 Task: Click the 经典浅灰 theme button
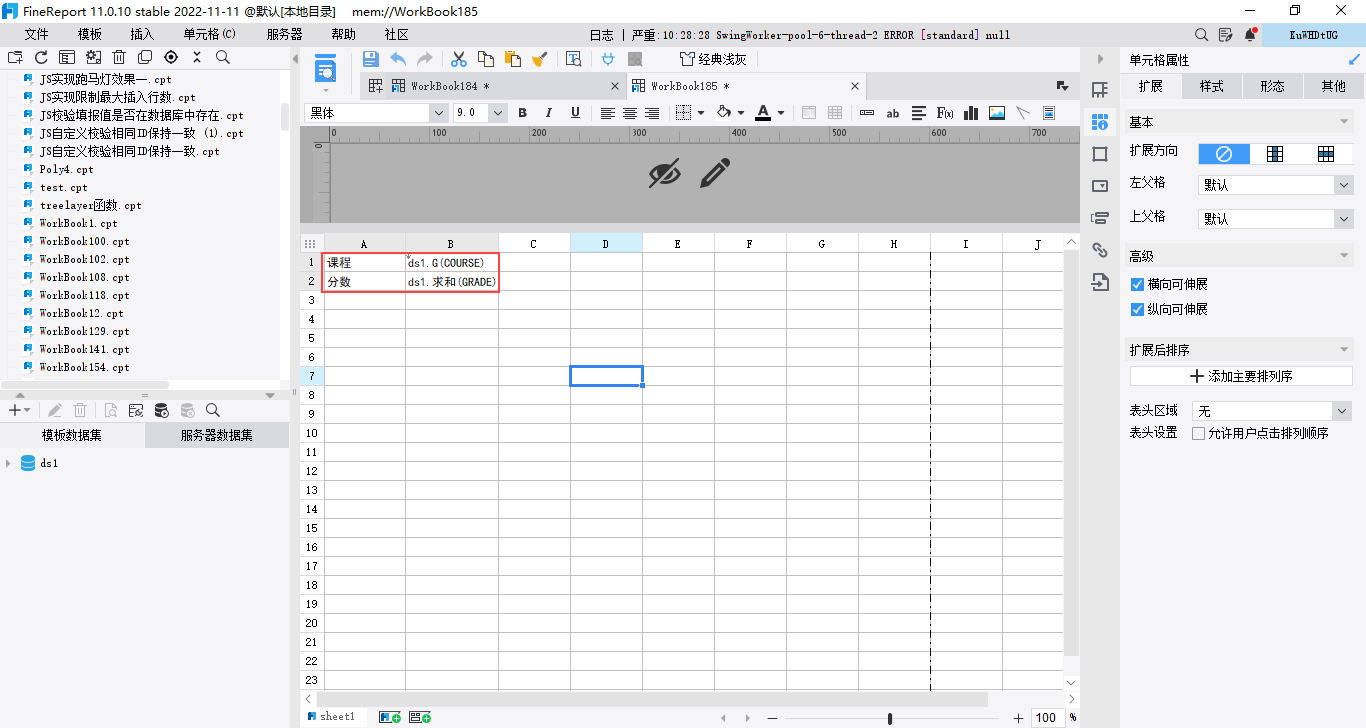713,59
